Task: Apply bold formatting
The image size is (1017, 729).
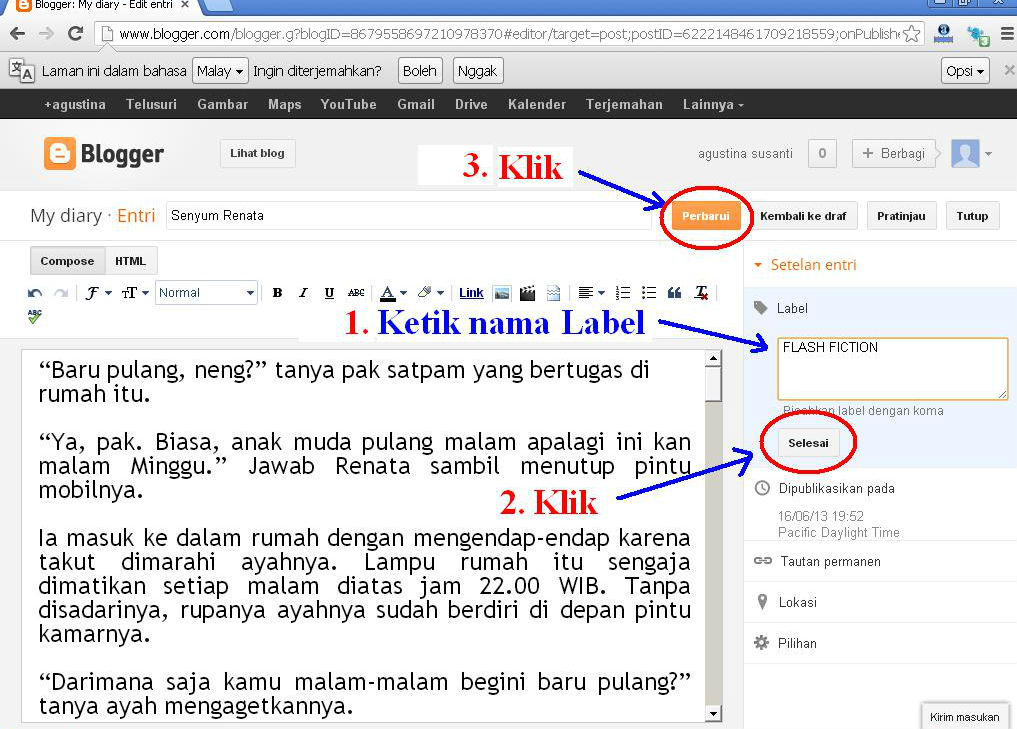Action: [278, 293]
